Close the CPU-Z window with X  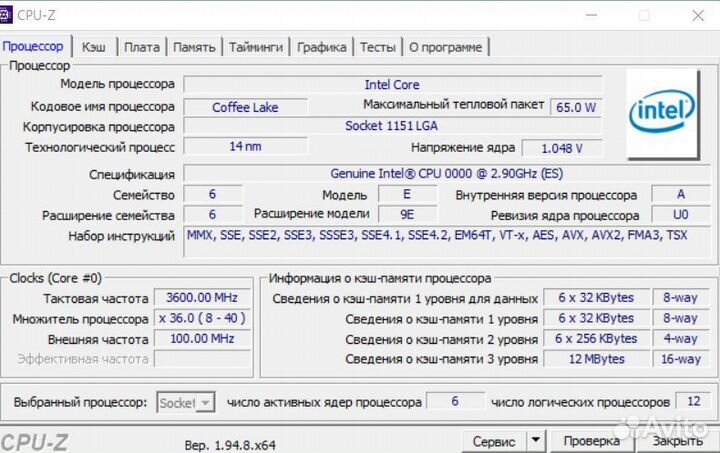tap(698, 15)
